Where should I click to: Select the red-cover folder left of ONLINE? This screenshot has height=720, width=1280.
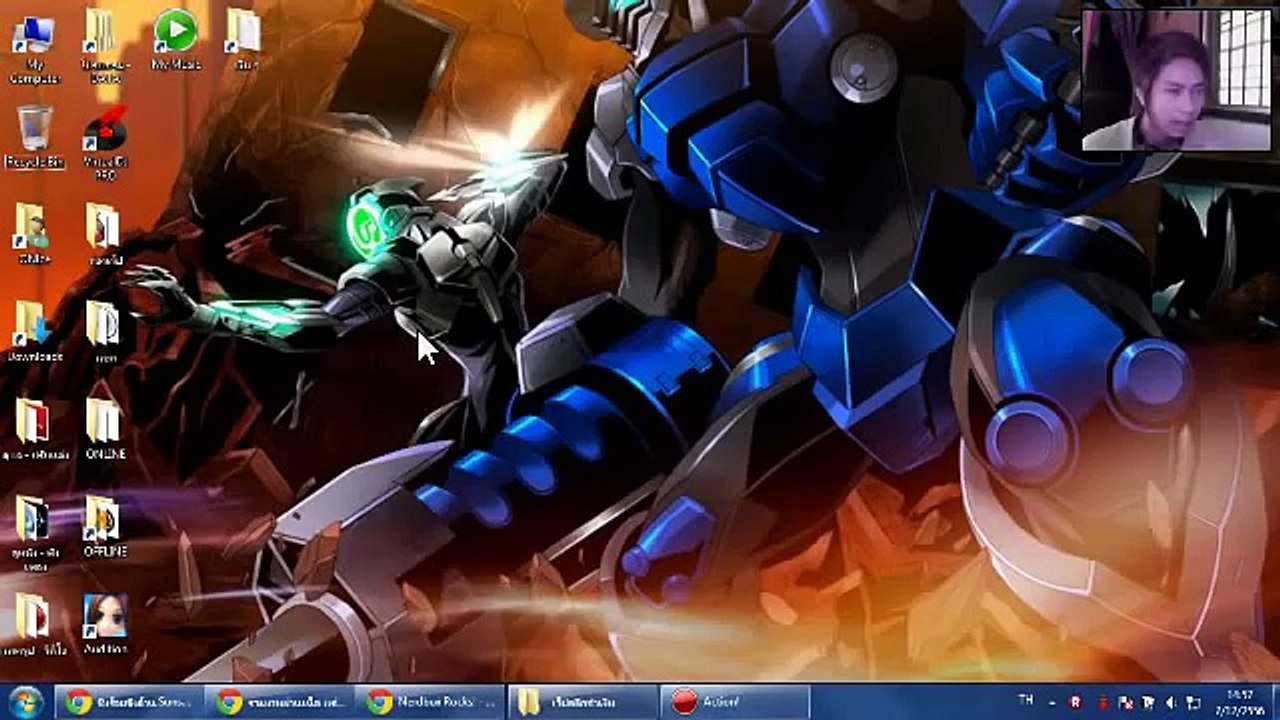34,428
